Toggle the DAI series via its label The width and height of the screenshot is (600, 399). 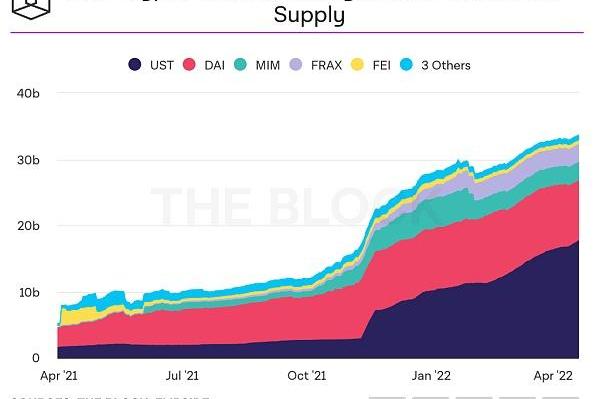tap(214, 65)
